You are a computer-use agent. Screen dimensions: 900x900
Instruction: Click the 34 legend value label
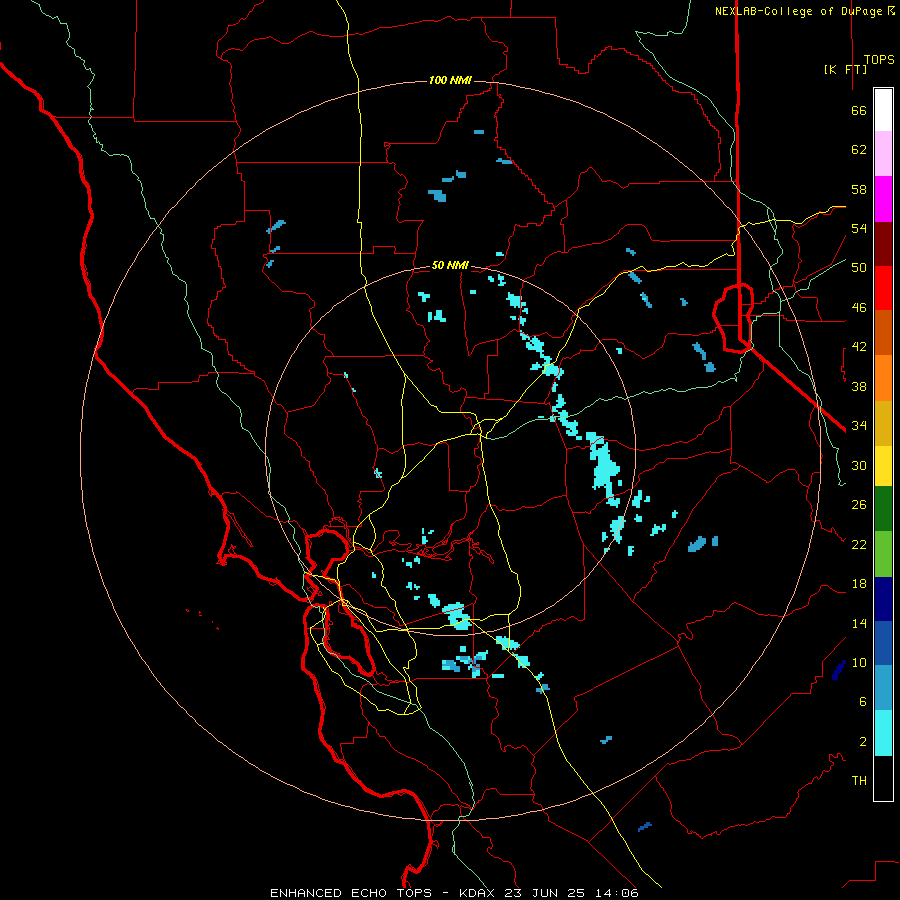coord(859,426)
